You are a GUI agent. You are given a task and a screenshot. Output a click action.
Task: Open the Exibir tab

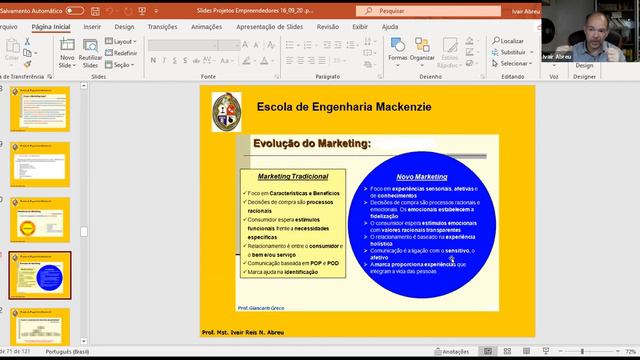coord(360,27)
